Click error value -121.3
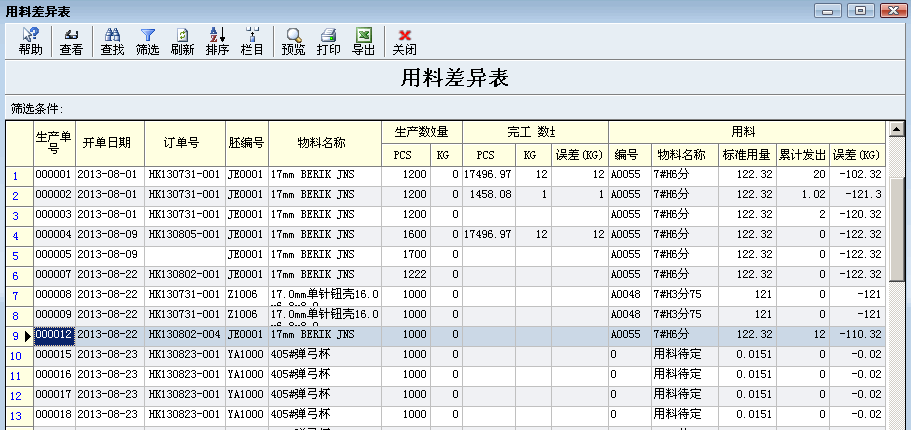The image size is (911, 430). pos(857,195)
